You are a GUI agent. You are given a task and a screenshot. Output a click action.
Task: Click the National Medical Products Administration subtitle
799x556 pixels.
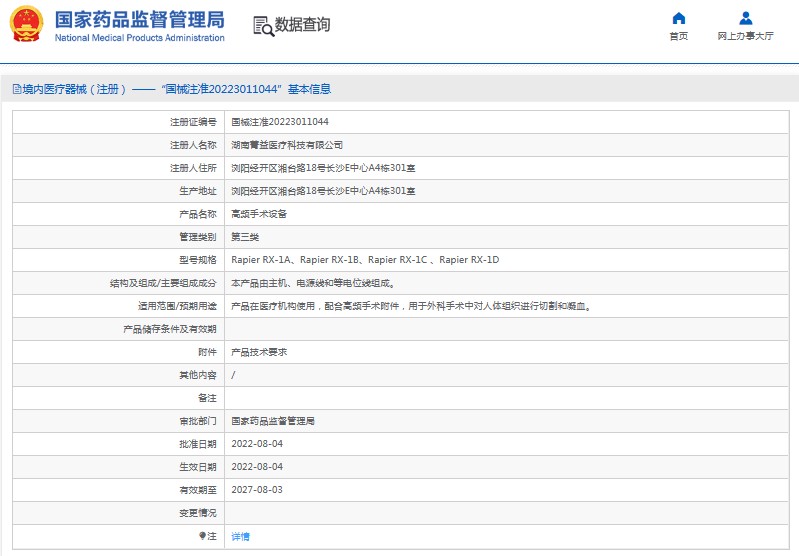coord(140,38)
